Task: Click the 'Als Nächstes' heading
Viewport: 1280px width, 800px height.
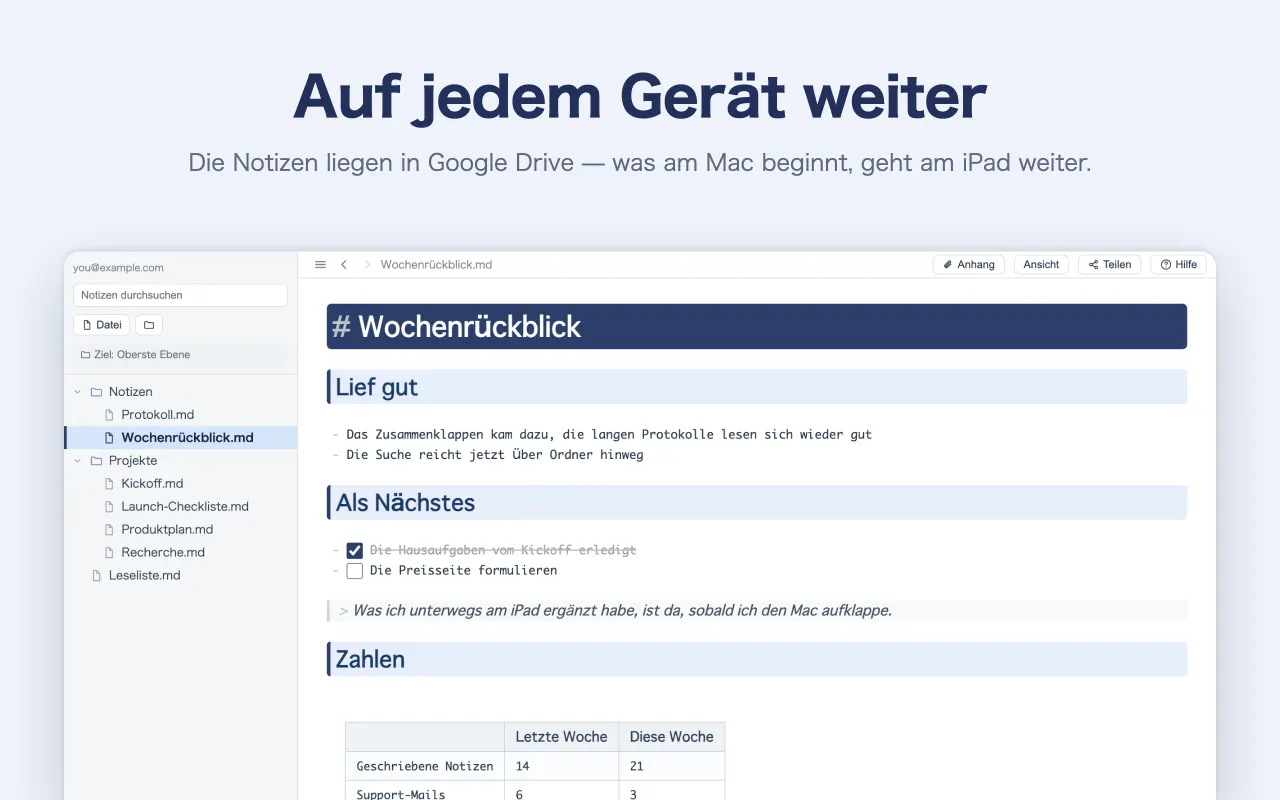Action: (x=757, y=503)
